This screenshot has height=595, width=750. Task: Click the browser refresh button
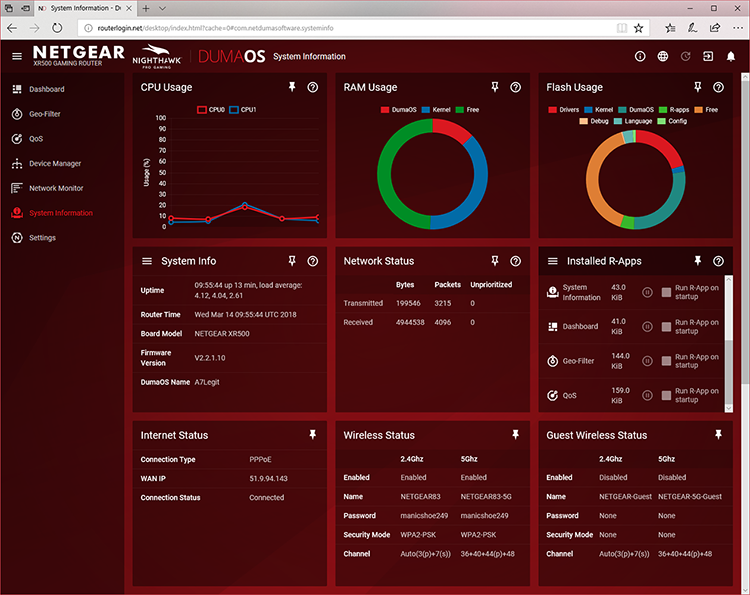pyautogui.click(x=57, y=28)
